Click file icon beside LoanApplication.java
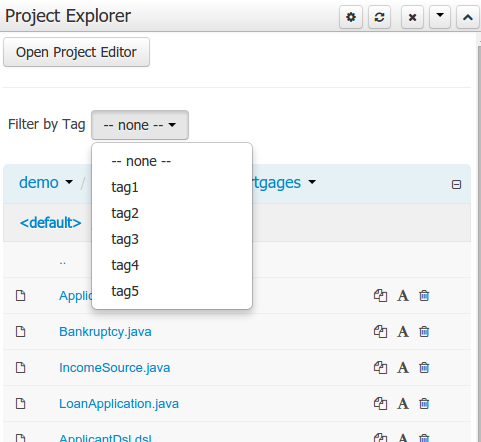Screen dimensions: 481x442 tap(21, 404)
